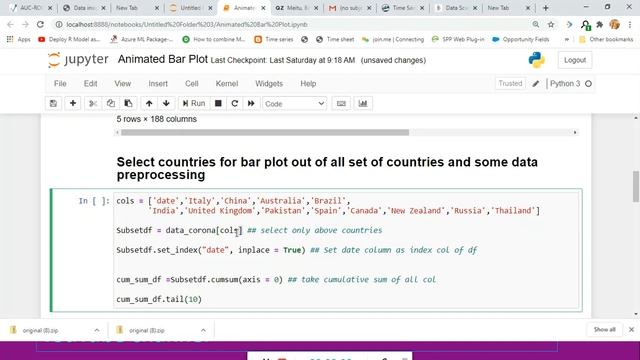Image resolution: width=640 pixels, height=360 pixels.
Task: Open the Opportunity Fields bookmark
Action: coord(520,40)
